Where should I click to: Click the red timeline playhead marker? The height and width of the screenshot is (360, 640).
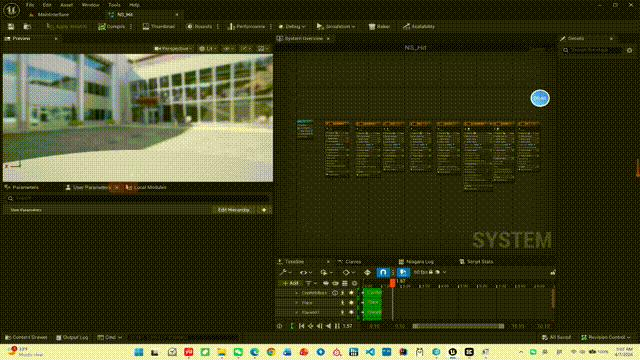[x=392, y=282]
